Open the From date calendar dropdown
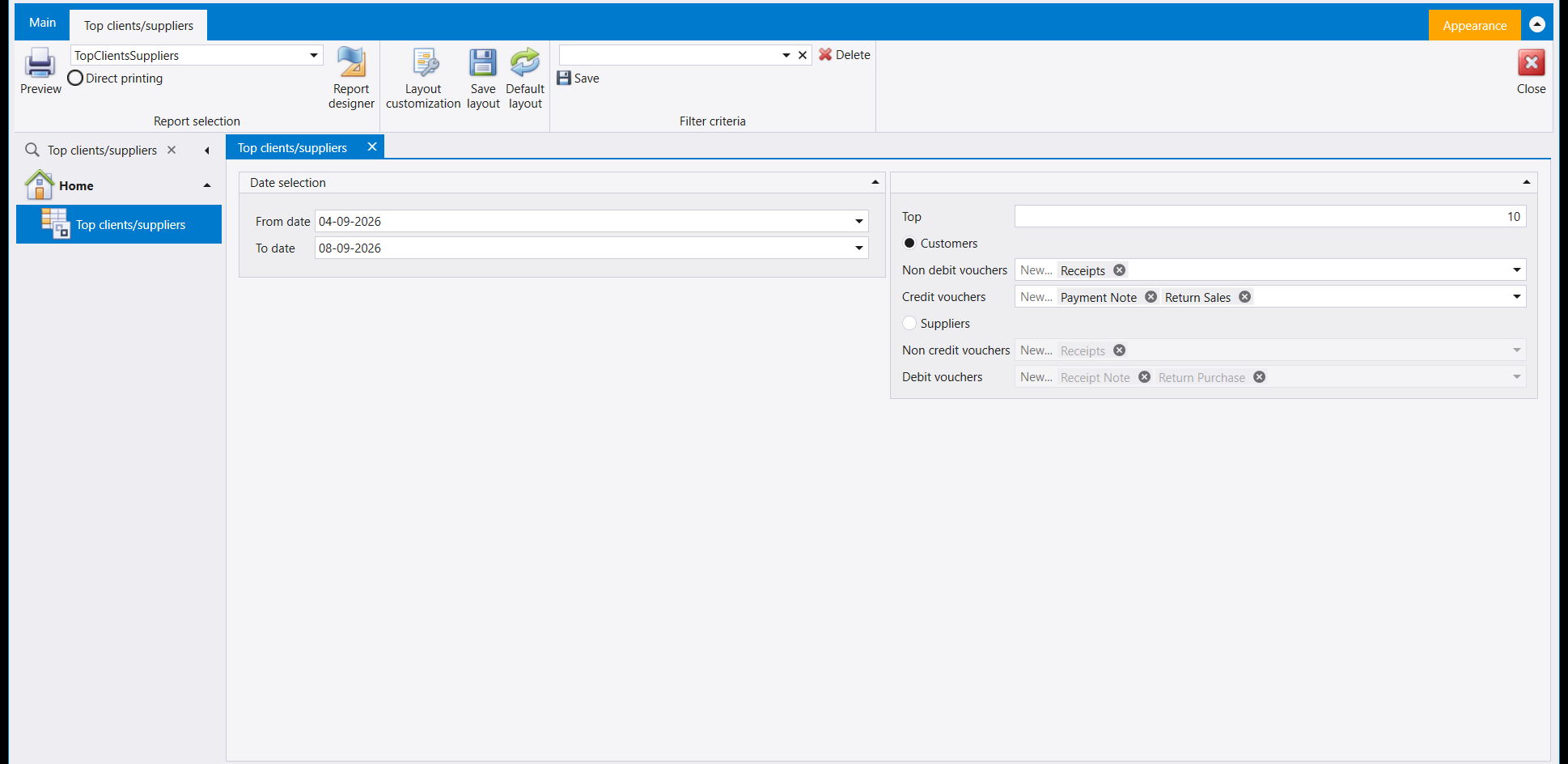This screenshot has width=1568, height=764. point(859,221)
